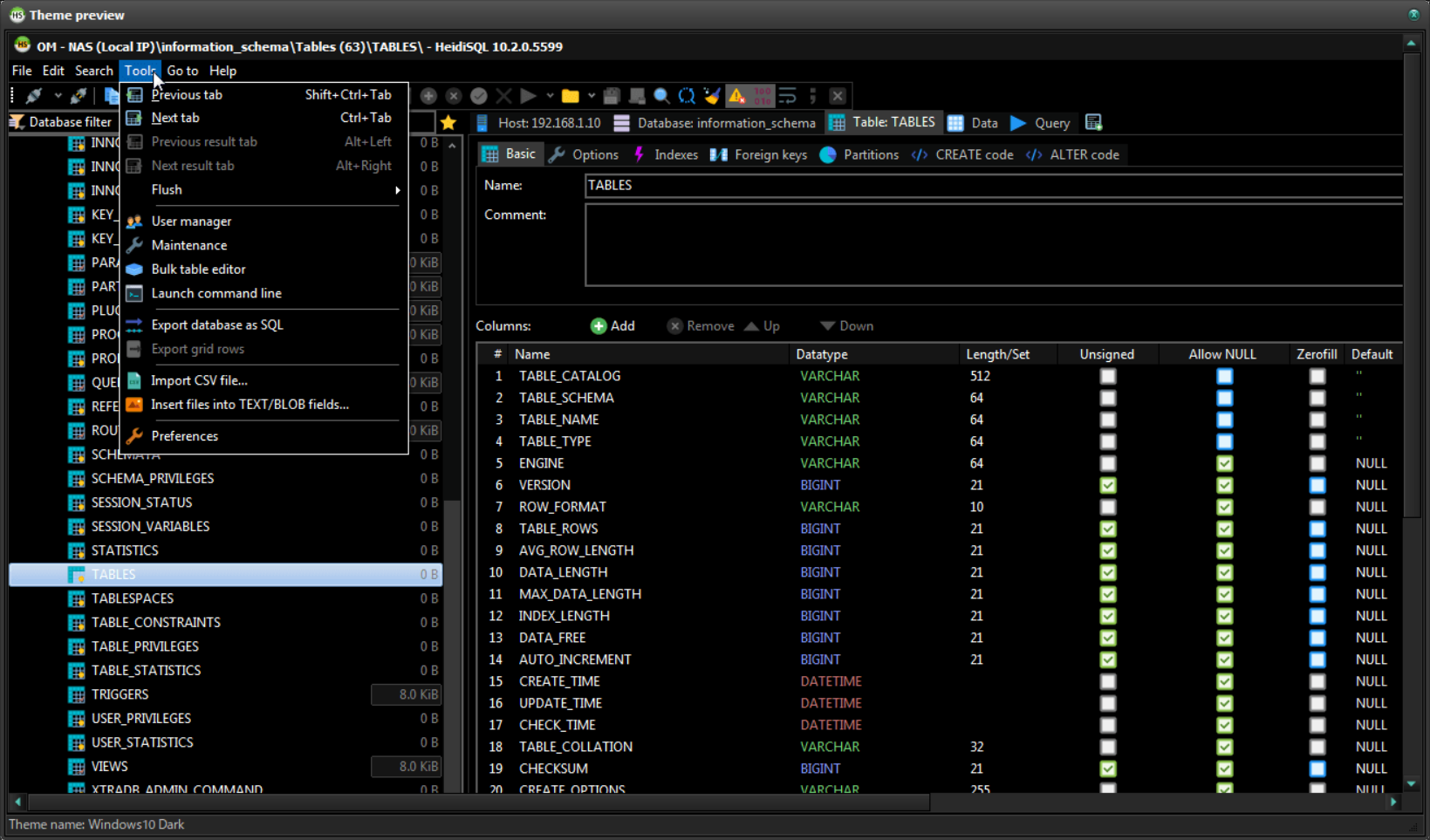Click the query helpers icon after Query tab
Screen dimensions: 1430x840
1093,123
